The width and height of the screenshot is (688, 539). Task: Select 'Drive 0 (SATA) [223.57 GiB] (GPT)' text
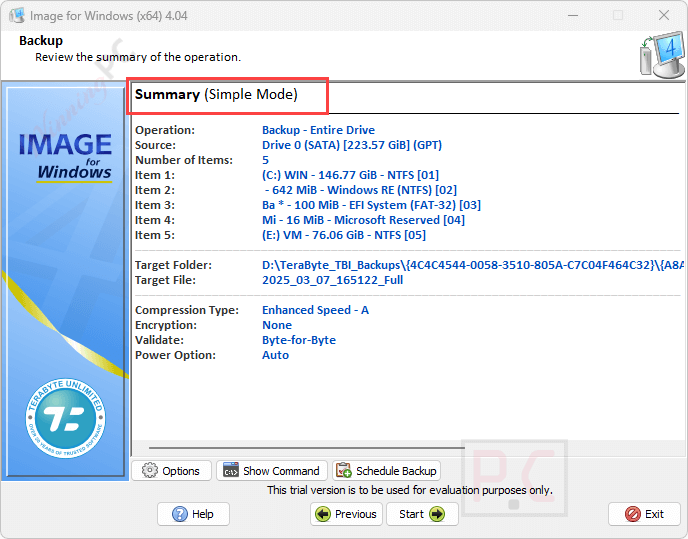[352, 145]
